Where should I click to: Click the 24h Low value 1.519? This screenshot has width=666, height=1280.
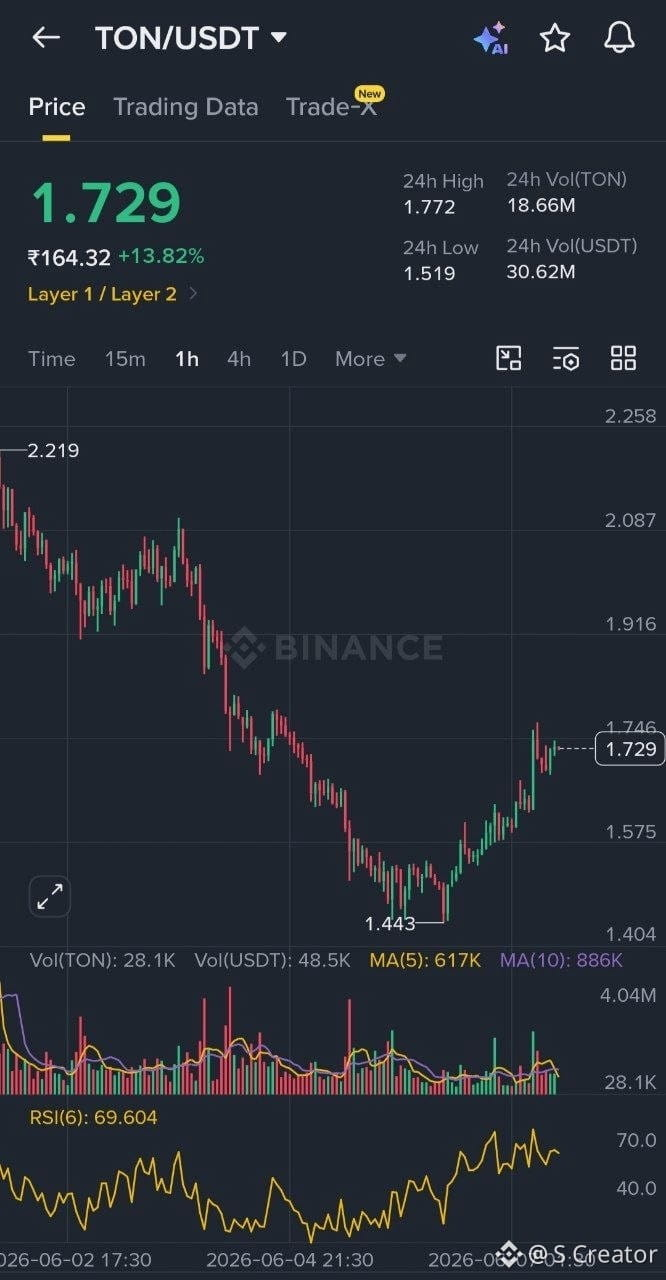coord(429,273)
